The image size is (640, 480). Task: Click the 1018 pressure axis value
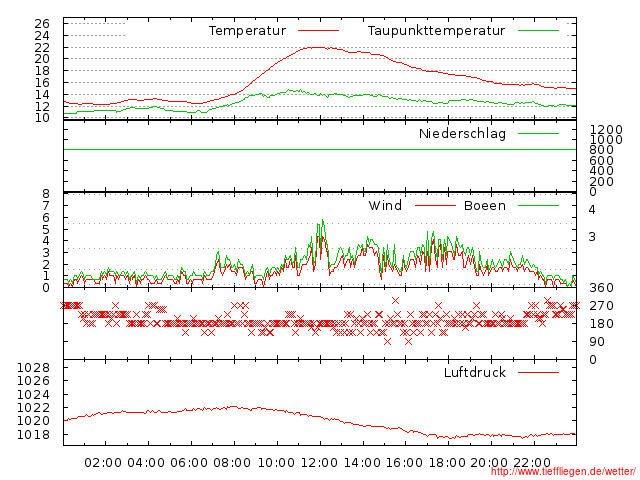(33, 435)
